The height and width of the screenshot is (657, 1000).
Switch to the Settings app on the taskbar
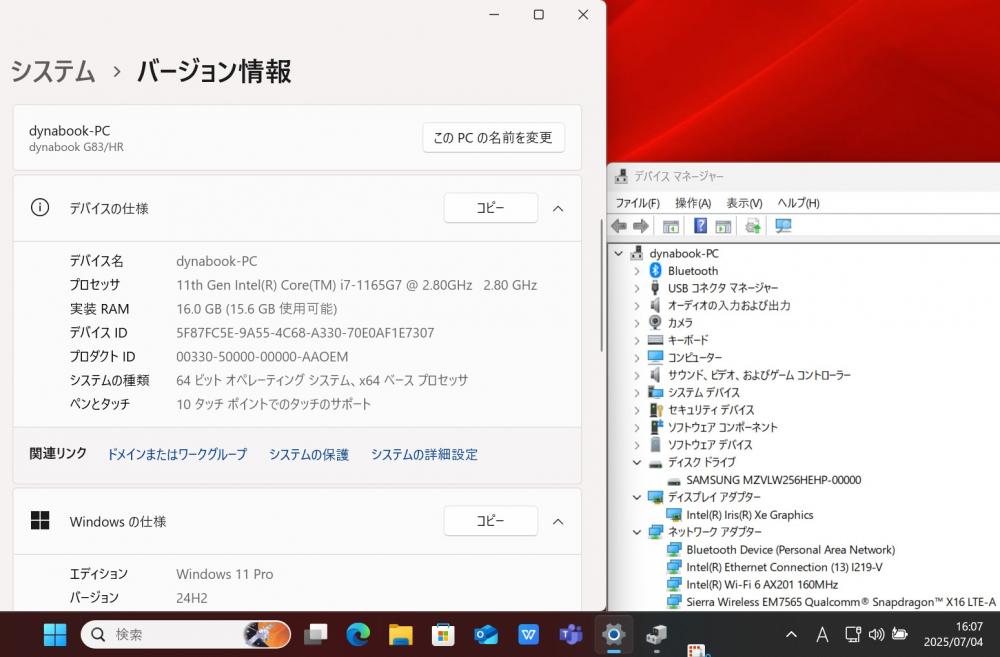614,635
